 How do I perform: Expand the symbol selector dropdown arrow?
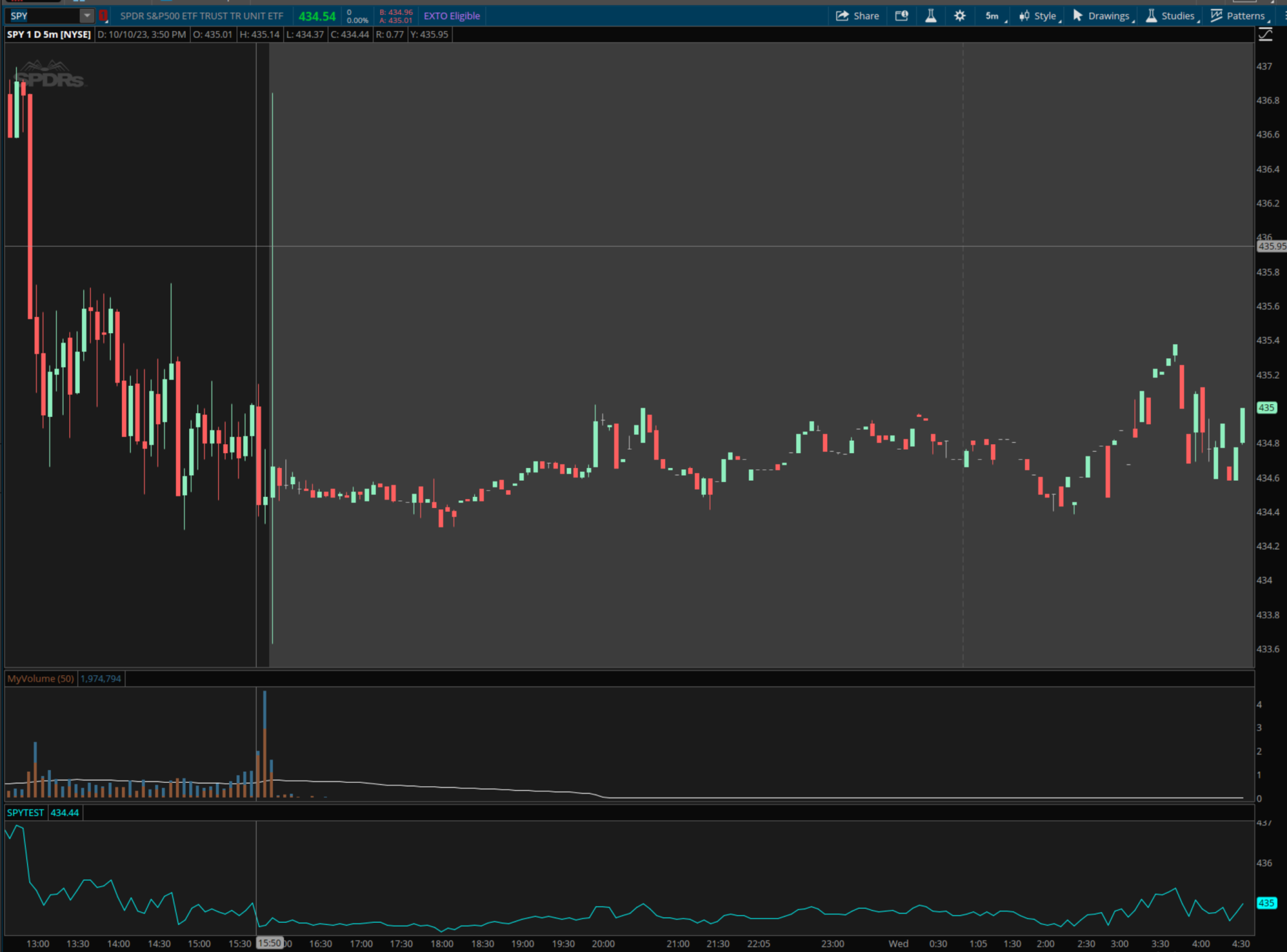87,16
